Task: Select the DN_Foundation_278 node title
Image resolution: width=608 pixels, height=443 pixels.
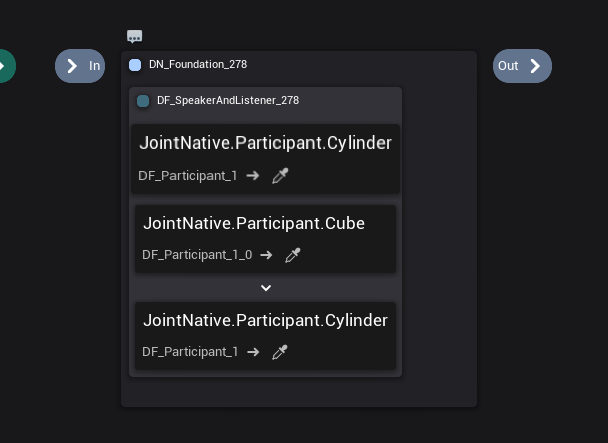Action: [x=198, y=65]
